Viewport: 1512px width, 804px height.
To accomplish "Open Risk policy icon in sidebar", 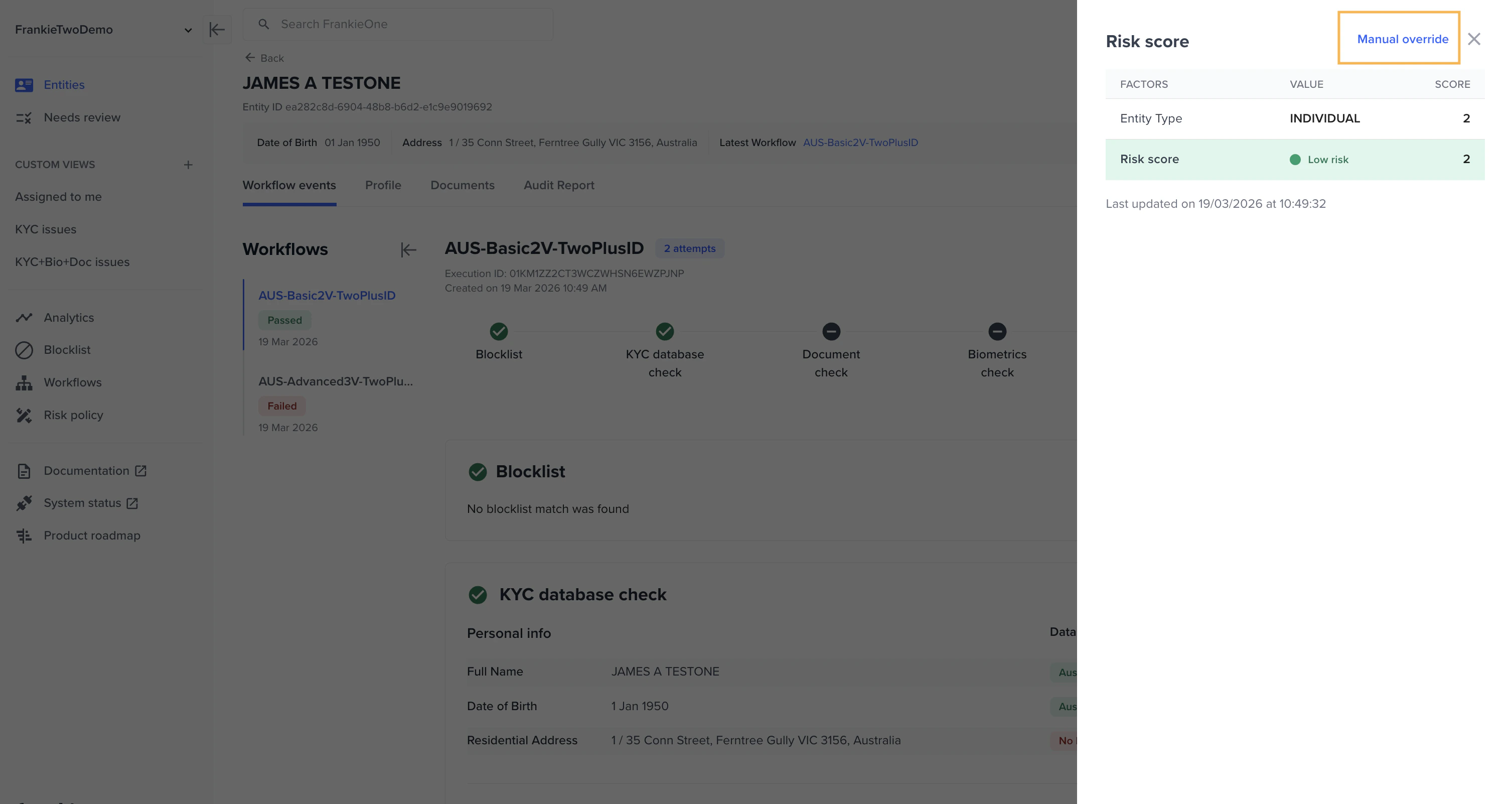I will coord(24,415).
